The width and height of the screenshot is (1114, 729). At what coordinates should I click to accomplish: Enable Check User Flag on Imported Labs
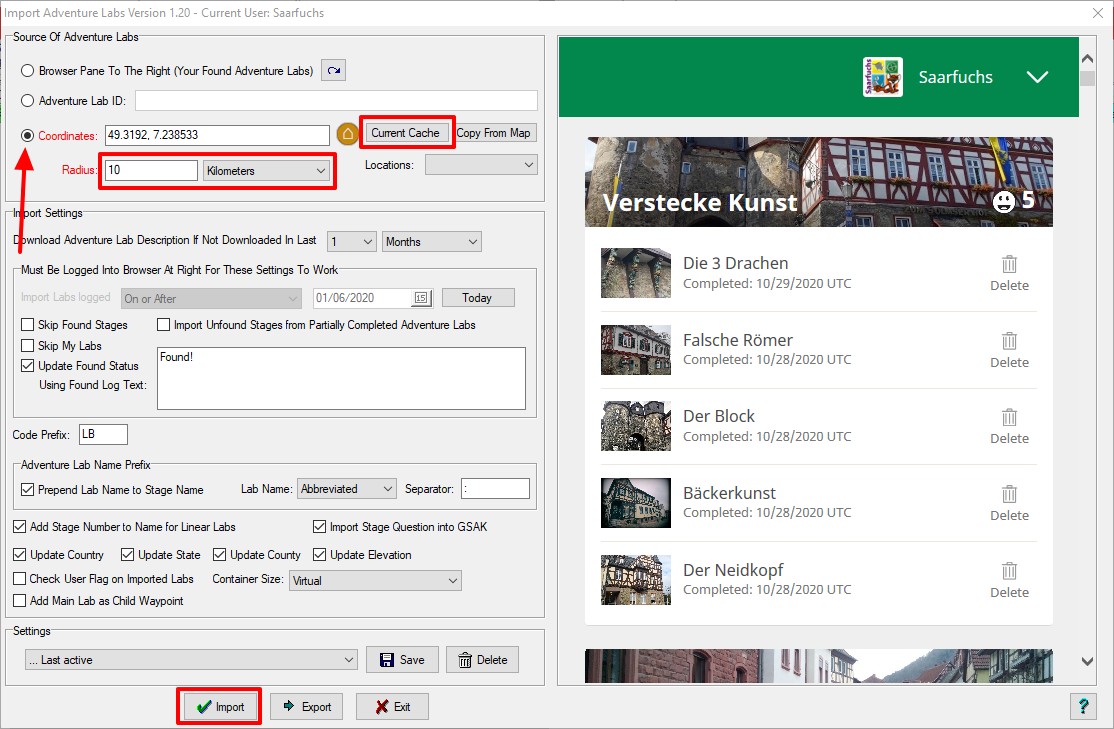[20, 578]
